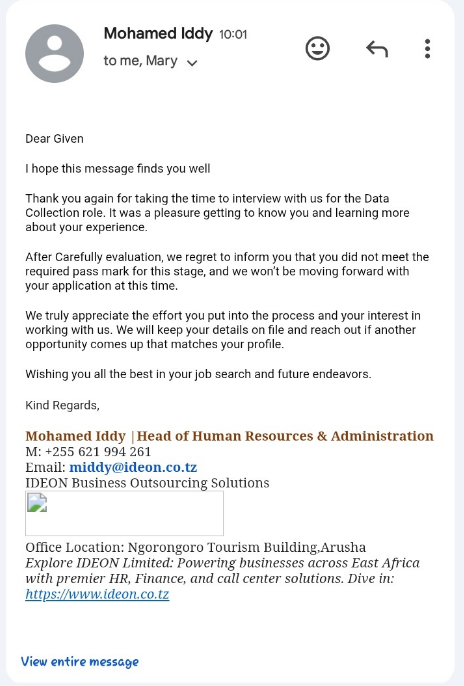This screenshot has width=464, height=686.
Task: Open the middy@ideon.co.tz email link
Action: [133, 467]
